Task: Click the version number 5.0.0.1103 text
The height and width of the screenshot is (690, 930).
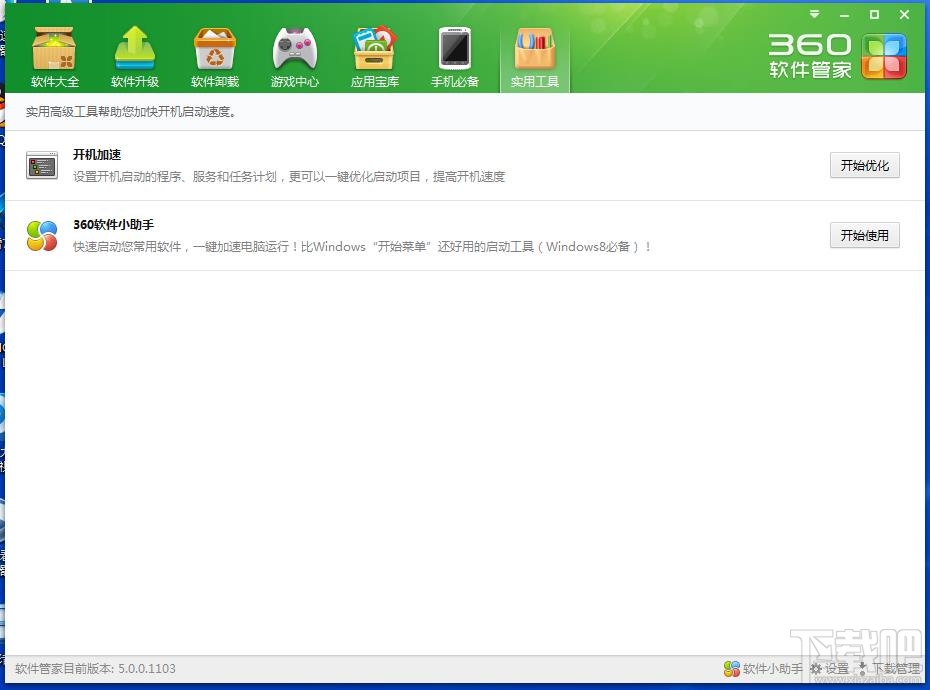Action: click(95, 669)
